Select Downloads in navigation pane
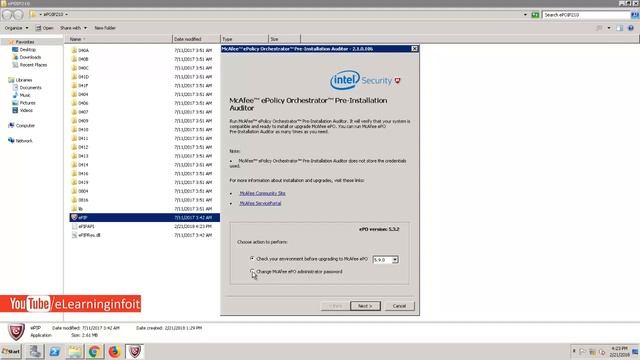Image resolution: width=640 pixels, height=360 pixels. click(30, 57)
